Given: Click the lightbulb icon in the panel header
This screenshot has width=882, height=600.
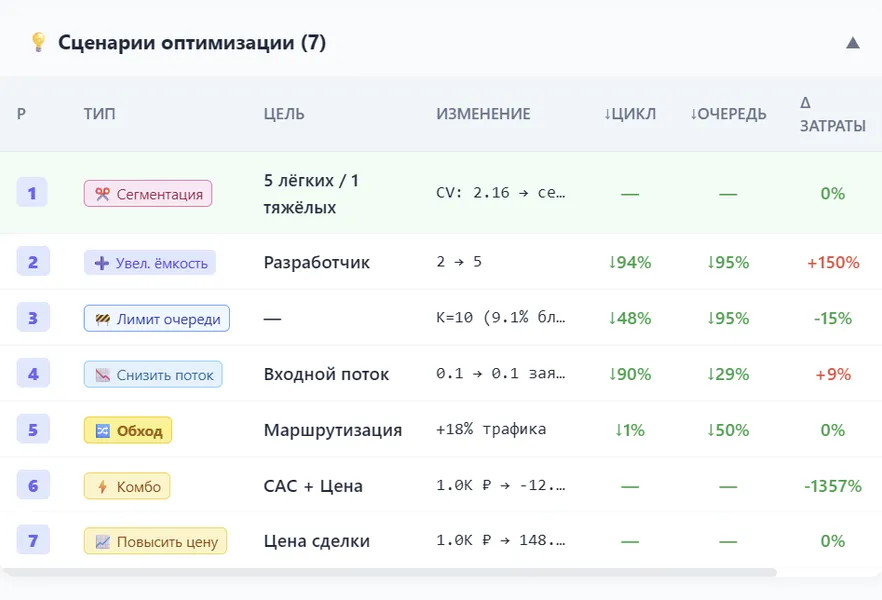Looking at the screenshot, I should (38, 42).
